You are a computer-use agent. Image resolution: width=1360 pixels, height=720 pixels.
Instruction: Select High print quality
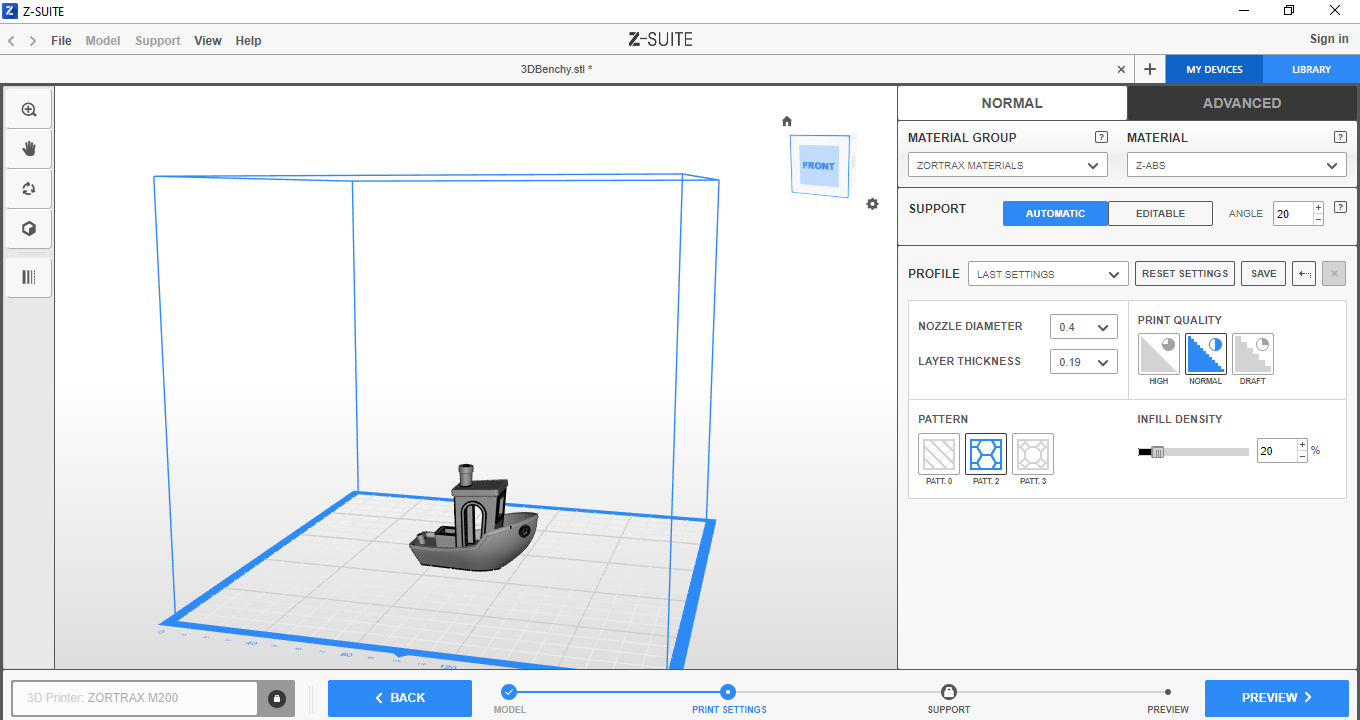1159,354
